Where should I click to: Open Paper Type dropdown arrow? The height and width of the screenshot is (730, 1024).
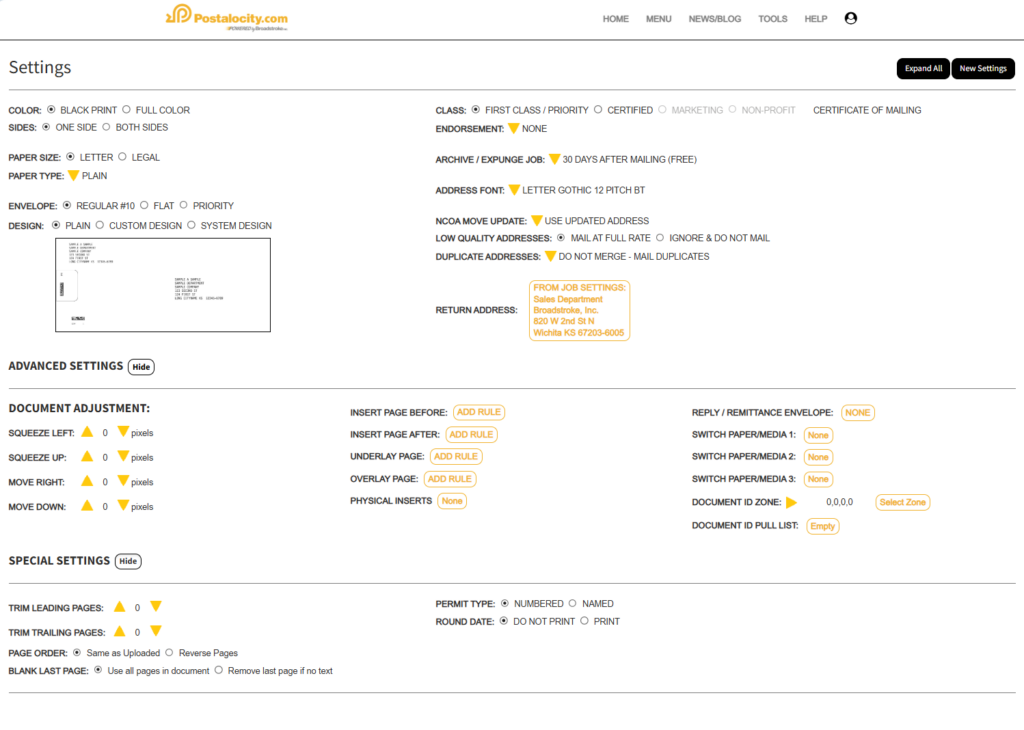click(x=73, y=176)
